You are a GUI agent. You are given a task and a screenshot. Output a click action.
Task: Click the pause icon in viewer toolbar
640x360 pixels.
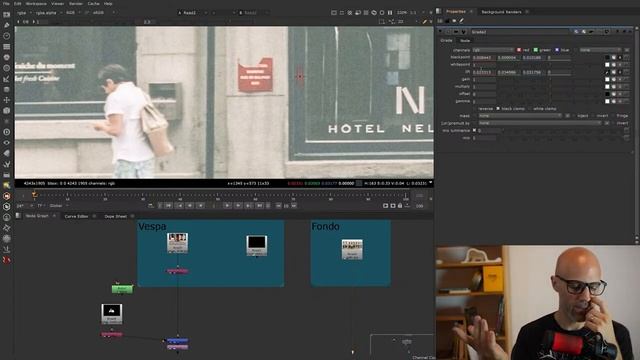[390, 13]
